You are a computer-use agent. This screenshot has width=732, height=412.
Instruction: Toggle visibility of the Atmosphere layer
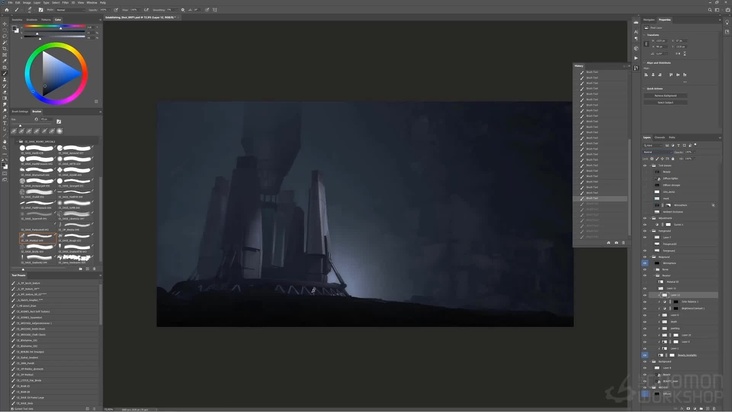646,263
